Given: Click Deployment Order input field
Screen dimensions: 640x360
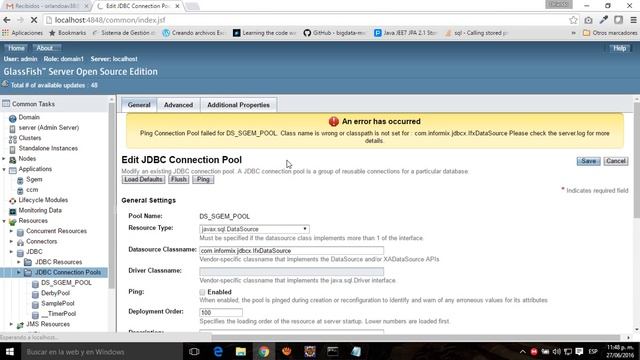Looking at the screenshot, I should 221,312.
